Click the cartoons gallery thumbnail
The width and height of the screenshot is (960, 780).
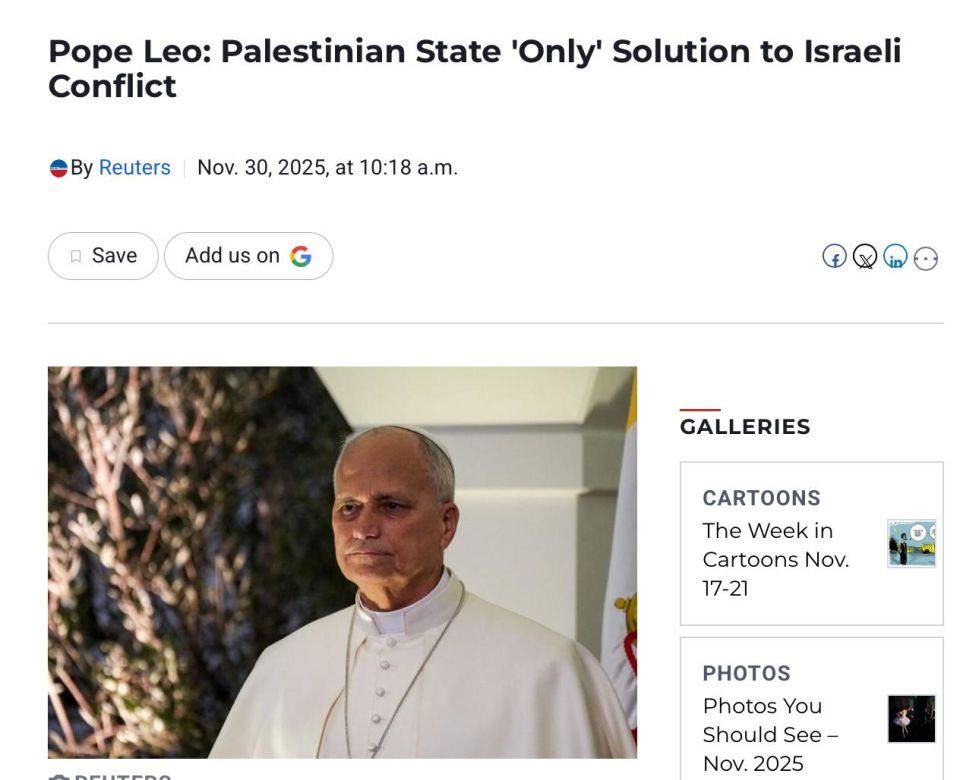[911, 544]
